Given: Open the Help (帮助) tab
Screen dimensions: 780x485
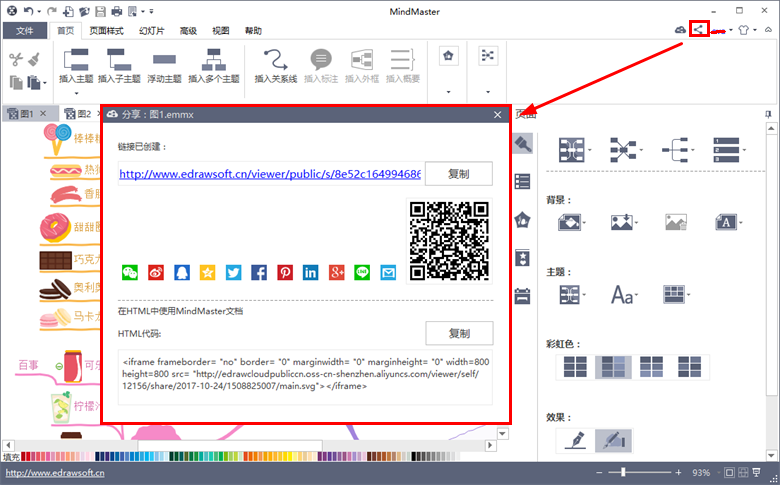Looking at the screenshot, I should 253,31.
